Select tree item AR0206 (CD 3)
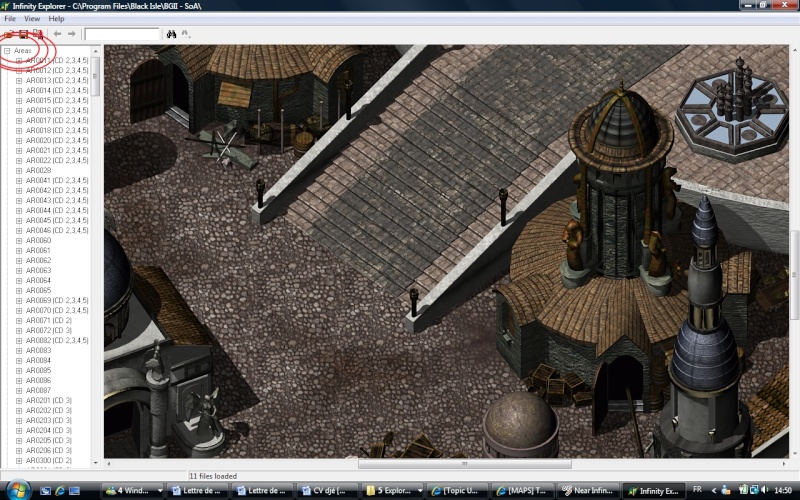800x500 pixels. click(x=49, y=451)
